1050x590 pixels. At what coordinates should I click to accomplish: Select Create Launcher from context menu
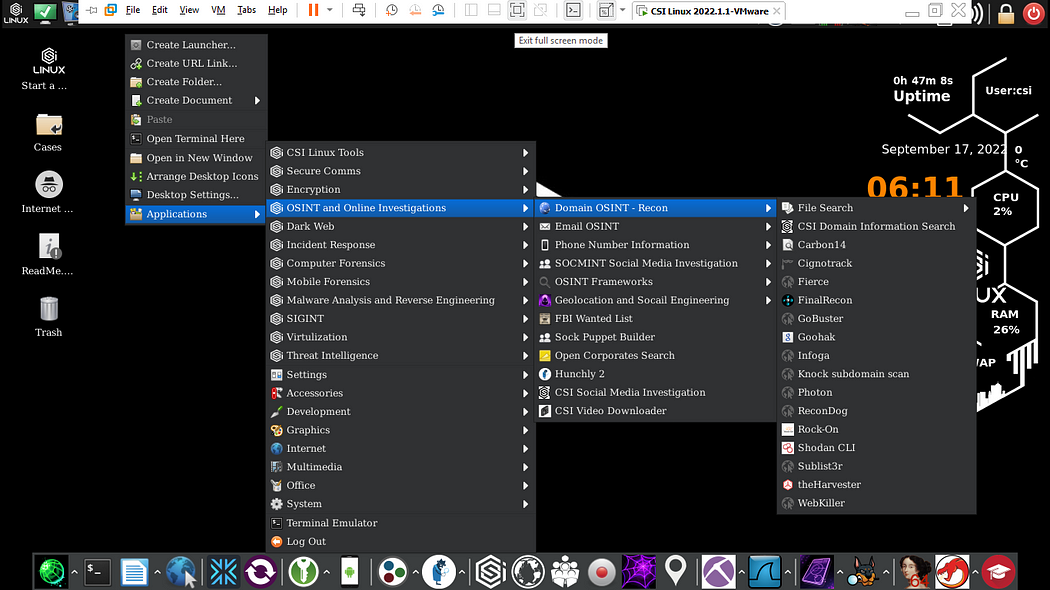pyautogui.click(x=196, y=45)
